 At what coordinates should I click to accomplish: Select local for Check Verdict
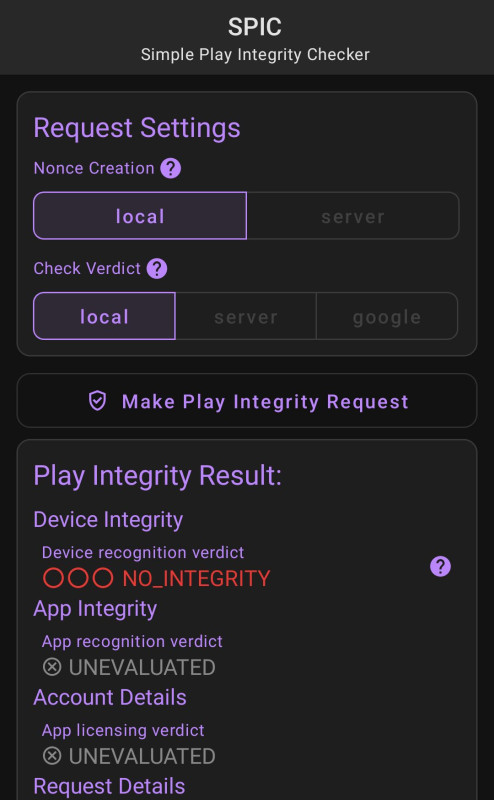(x=104, y=316)
